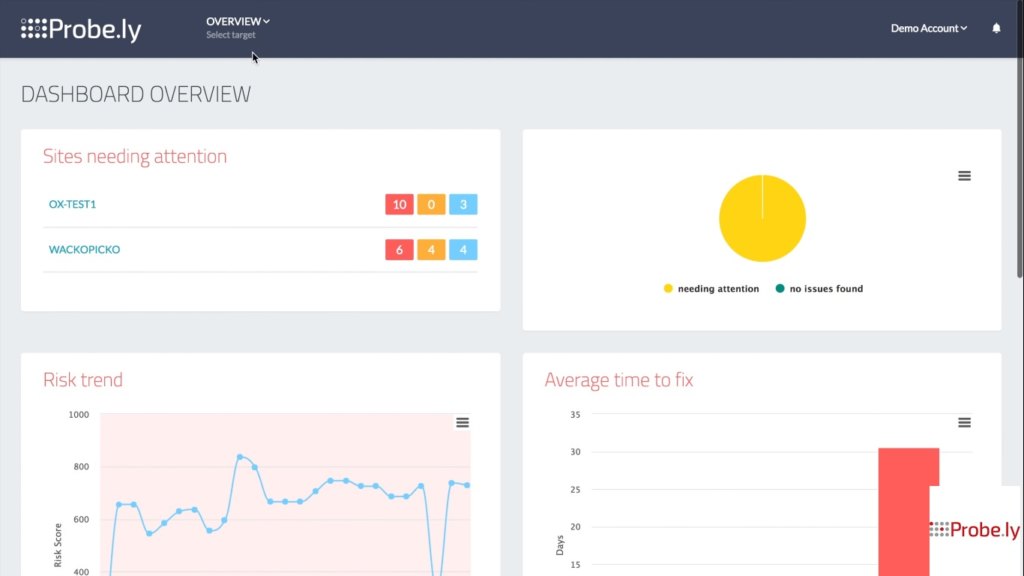The image size is (1024, 576).
Task: Hide WACKOPICKO's red severity count via its badge
Action: [x=399, y=249]
